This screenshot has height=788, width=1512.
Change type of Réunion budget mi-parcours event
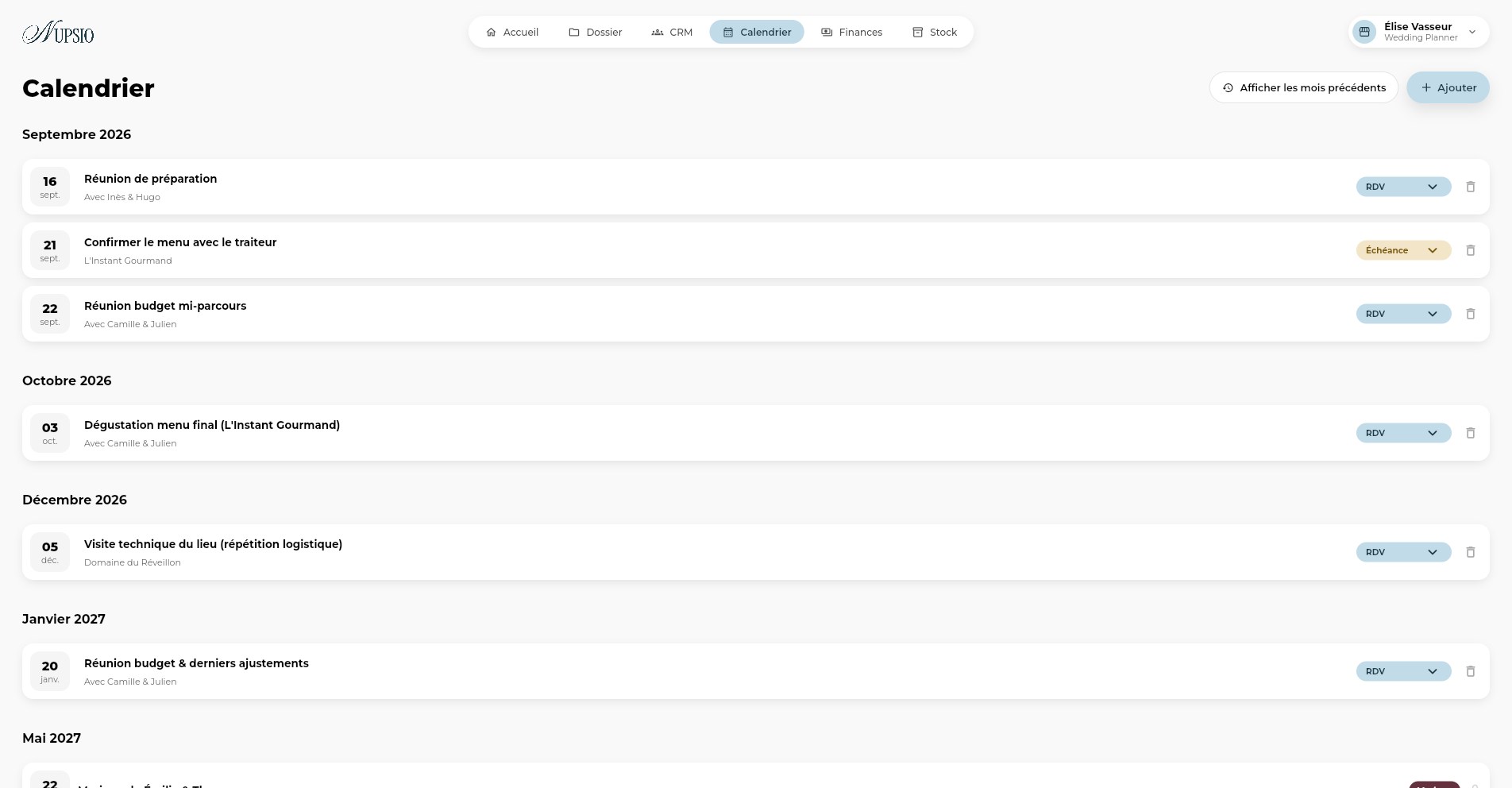[1403, 314]
